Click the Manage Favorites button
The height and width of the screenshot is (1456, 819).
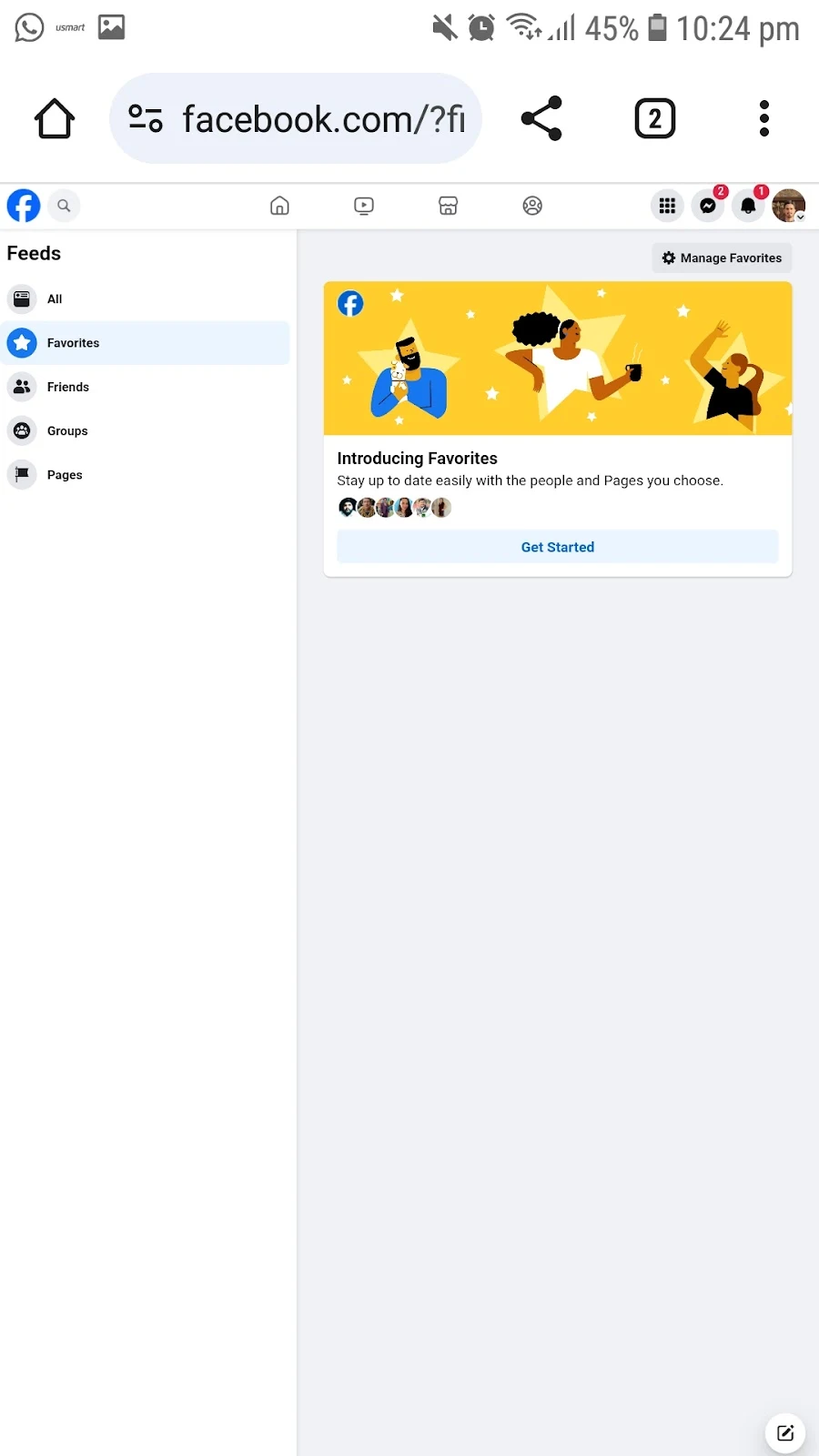tap(722, 258)
